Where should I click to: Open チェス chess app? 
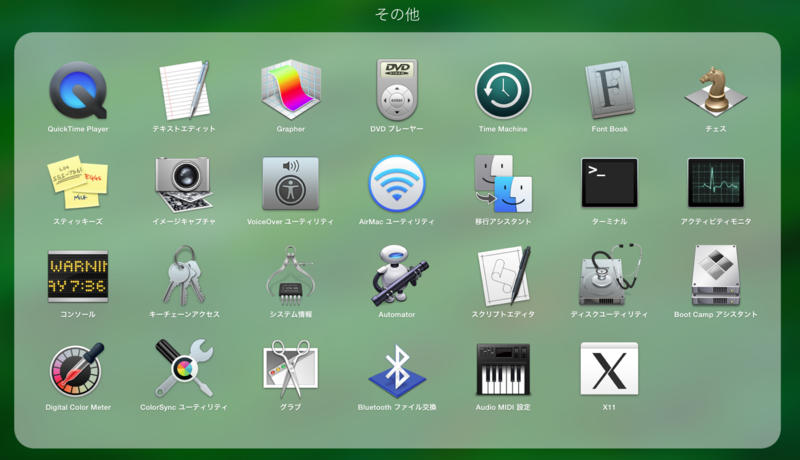click(716, 91)
